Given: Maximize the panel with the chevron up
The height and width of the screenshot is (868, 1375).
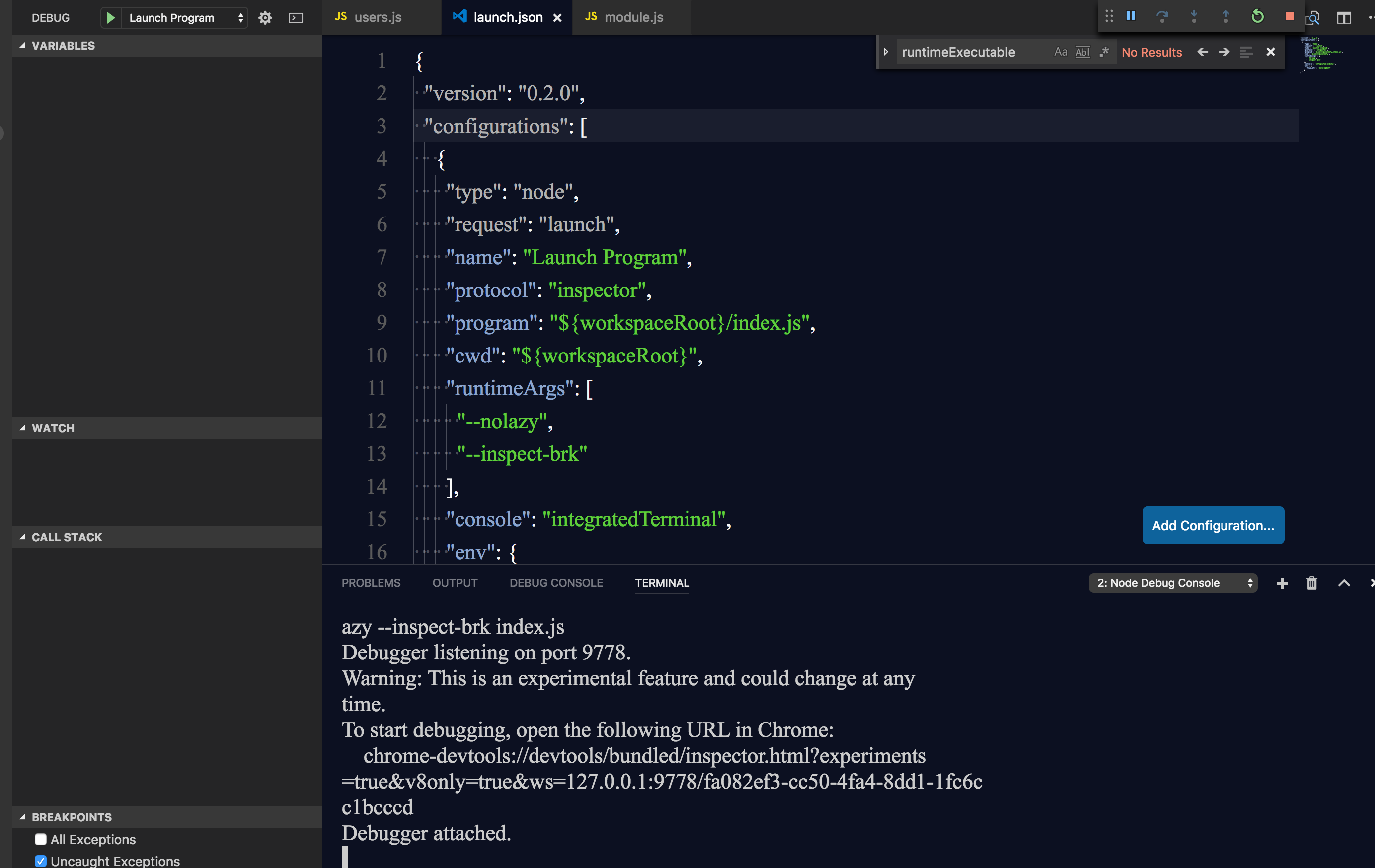Looking at the screenshot, I should (1344, 582).
